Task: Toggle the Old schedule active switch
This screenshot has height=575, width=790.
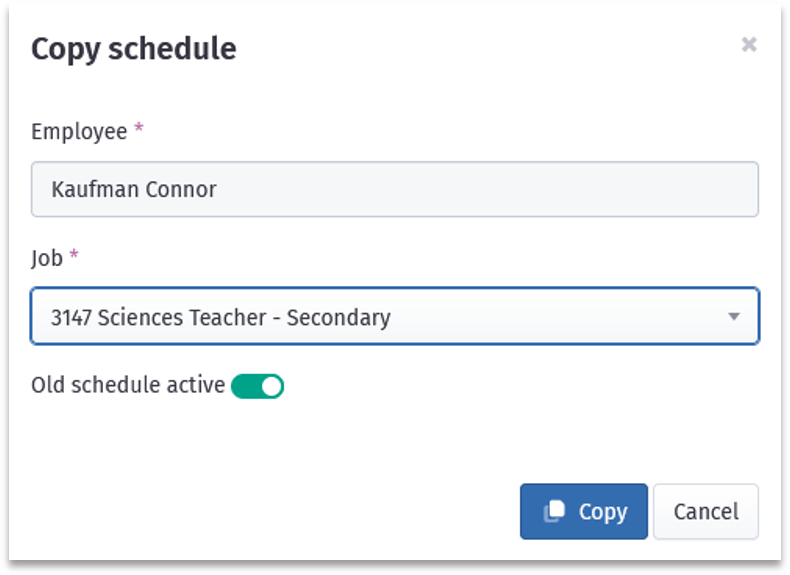Action: tap(257, 386)
